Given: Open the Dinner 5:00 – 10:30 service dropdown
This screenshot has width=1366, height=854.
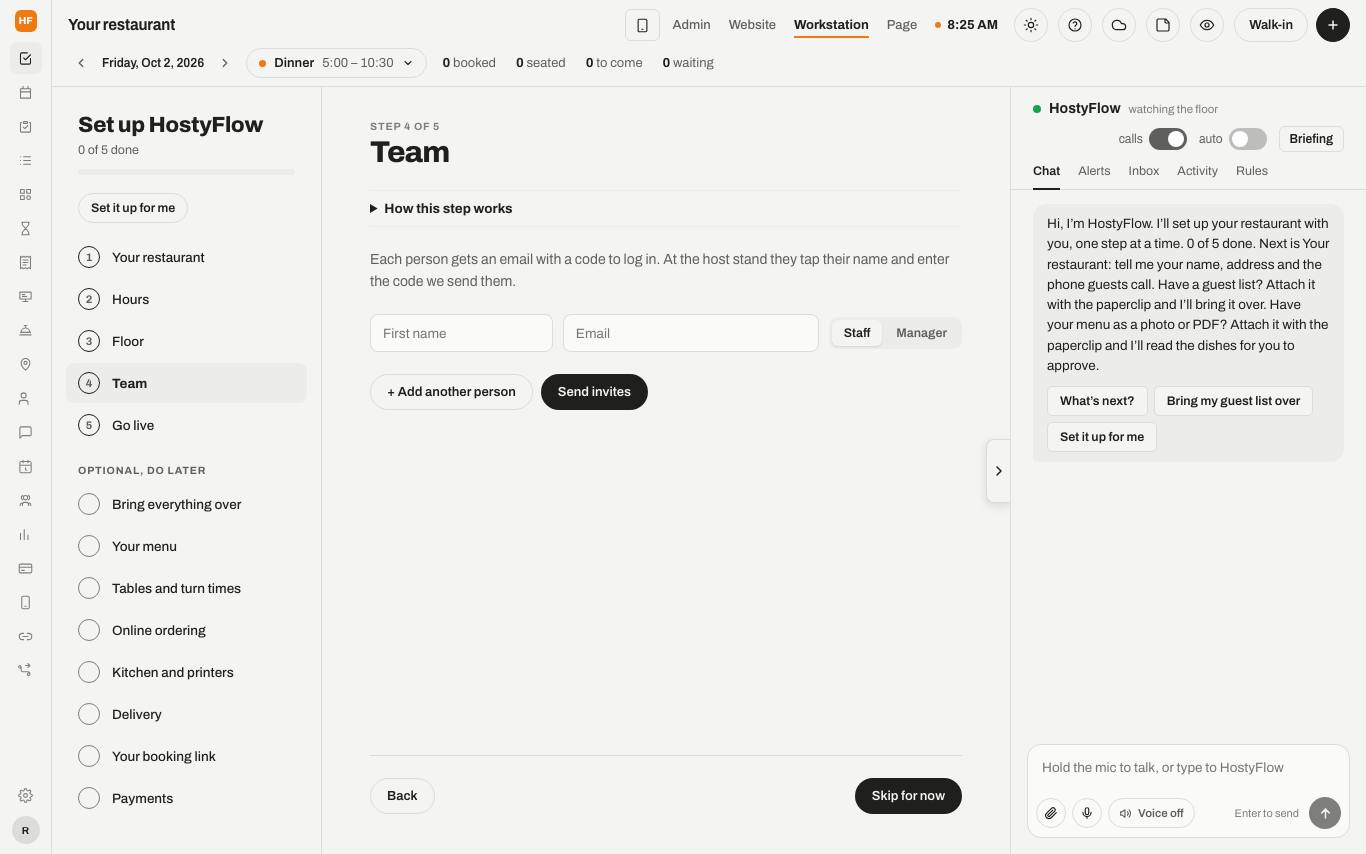Looking at the screenshot, I should coord(336,63).
